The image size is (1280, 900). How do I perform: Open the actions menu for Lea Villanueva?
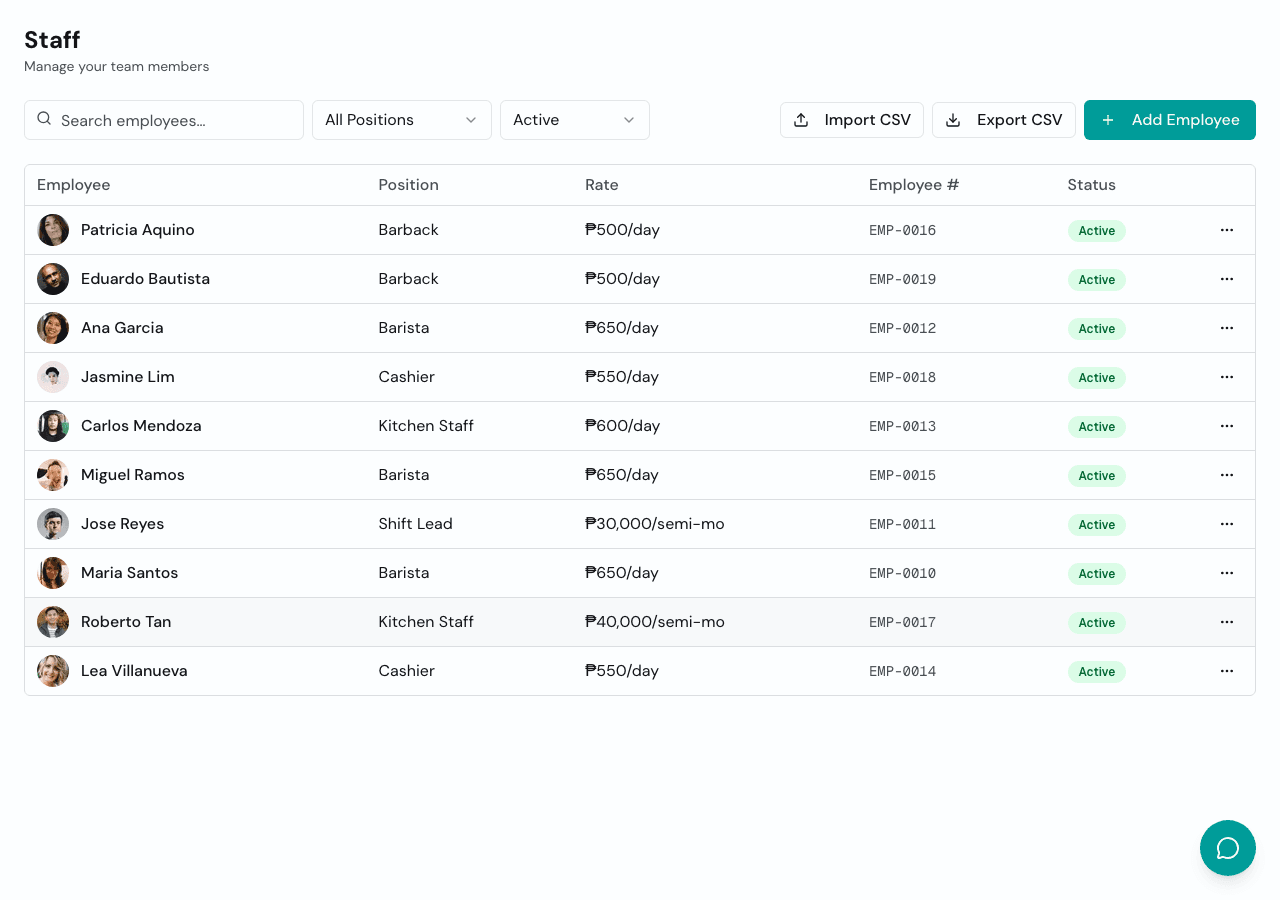point(1227,671)
